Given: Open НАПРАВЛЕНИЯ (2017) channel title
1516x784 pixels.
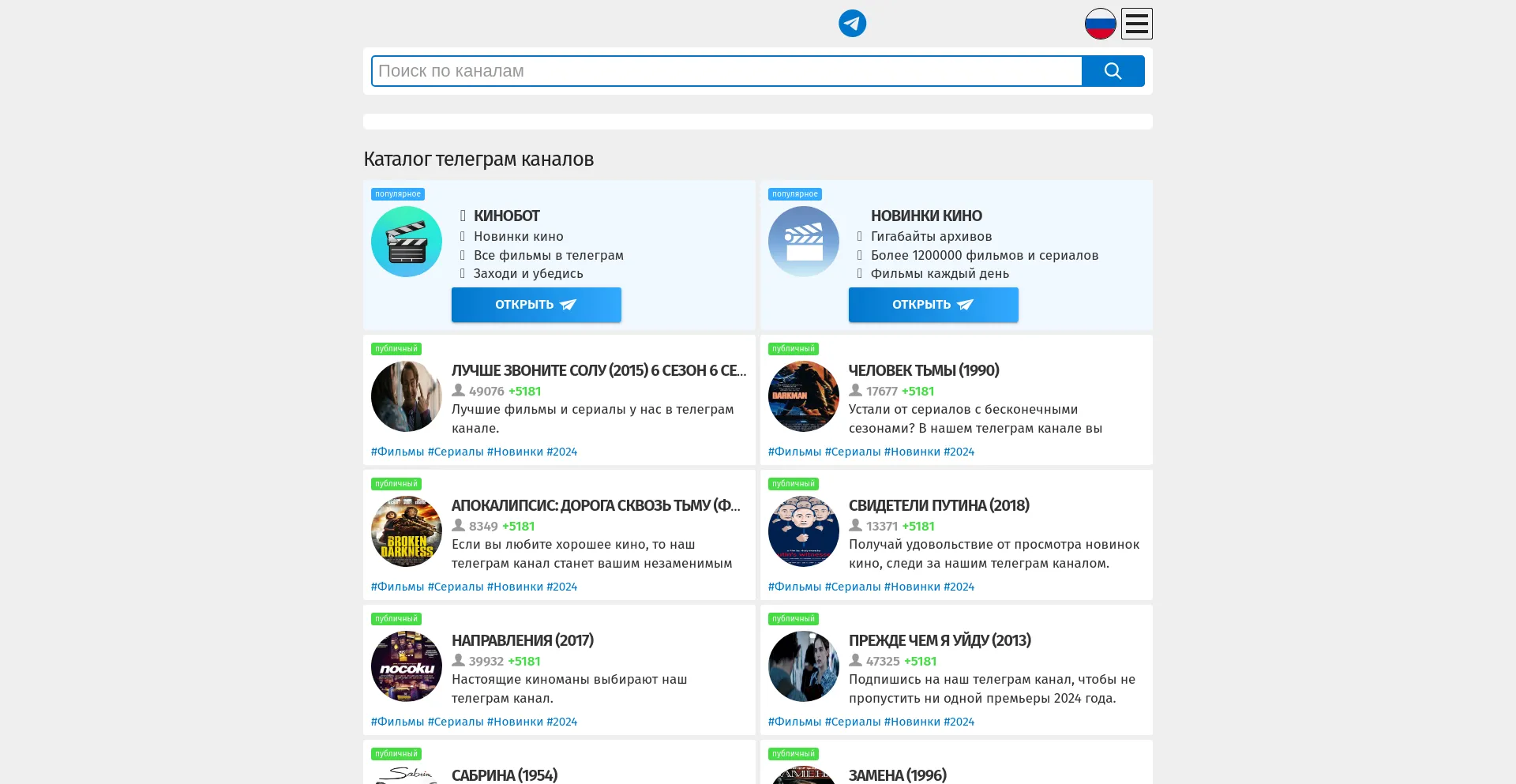Looking at the screenshot, I should tap(523, 640).
